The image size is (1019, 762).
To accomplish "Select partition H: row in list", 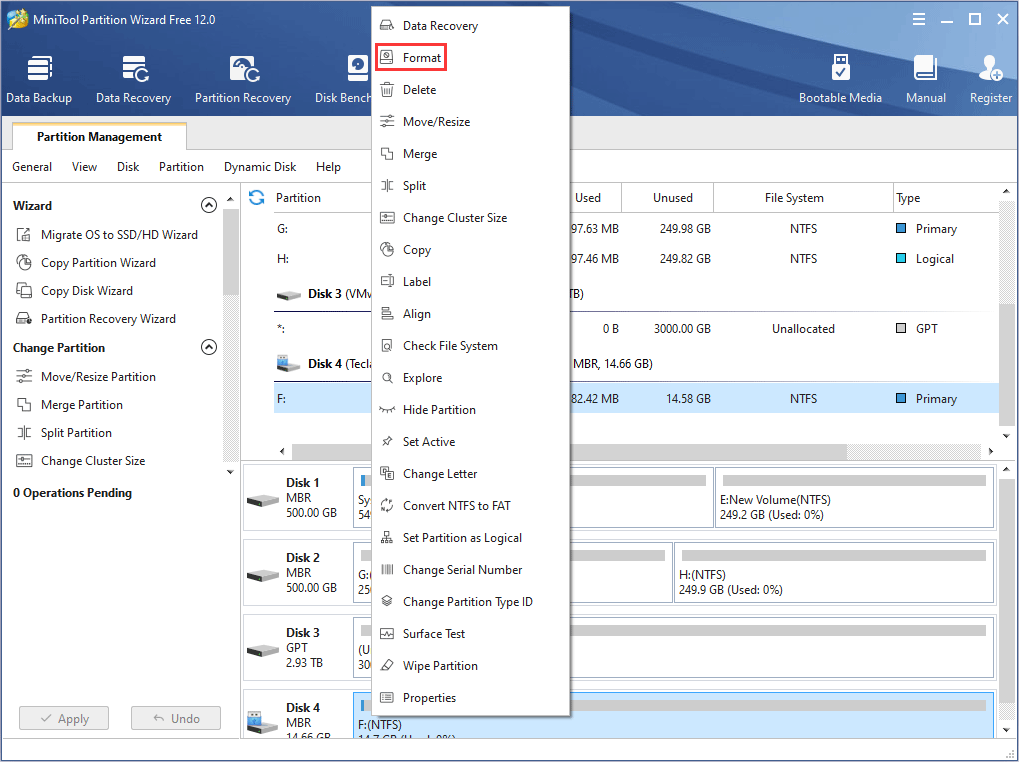I will click(x=636, y=259).
